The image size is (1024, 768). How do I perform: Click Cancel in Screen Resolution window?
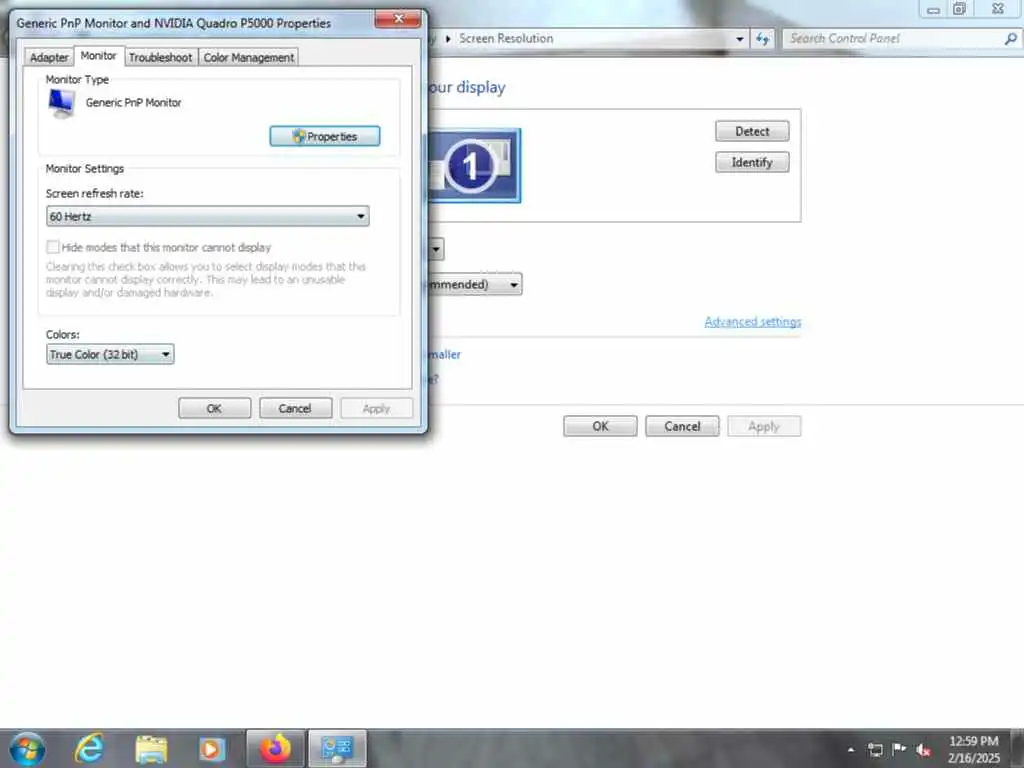(682, 426)
